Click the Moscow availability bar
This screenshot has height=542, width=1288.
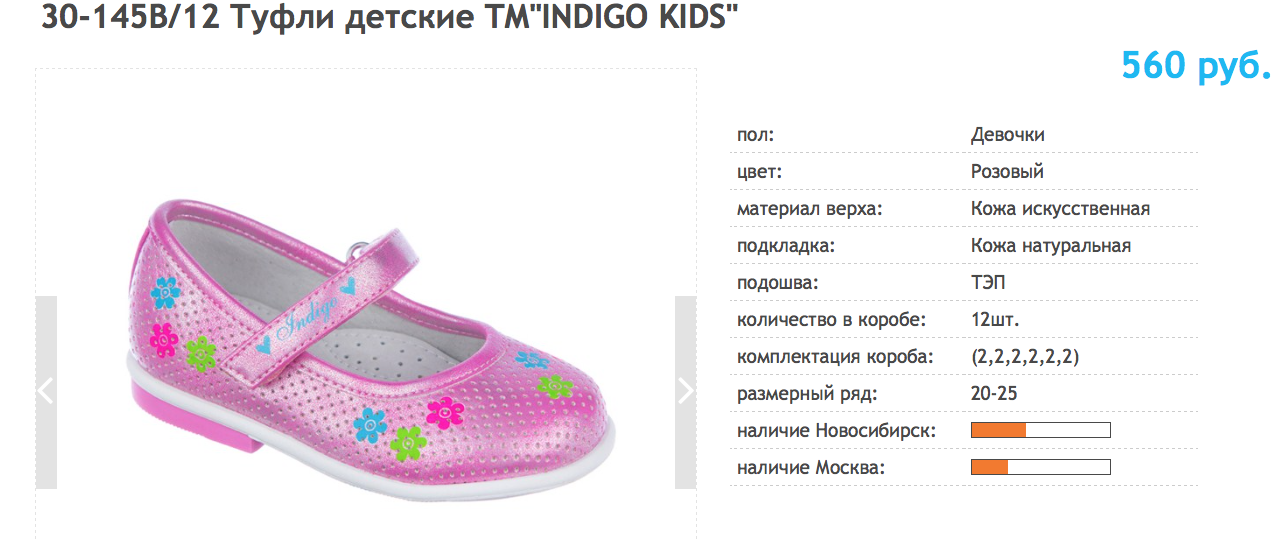1040,467
